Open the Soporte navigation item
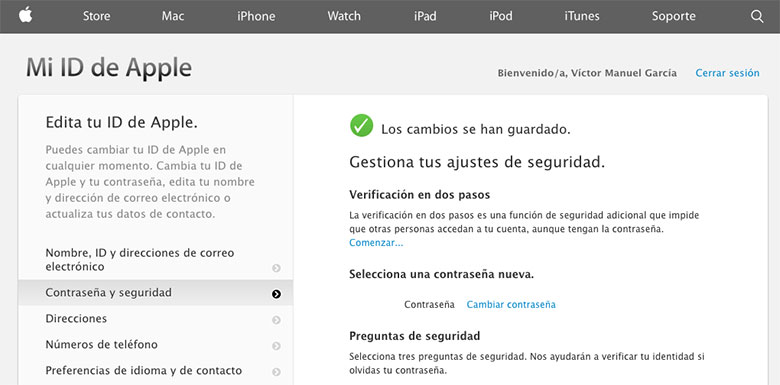Image resolution: width=780 pixels, height=385 pixels. (674, 16)
